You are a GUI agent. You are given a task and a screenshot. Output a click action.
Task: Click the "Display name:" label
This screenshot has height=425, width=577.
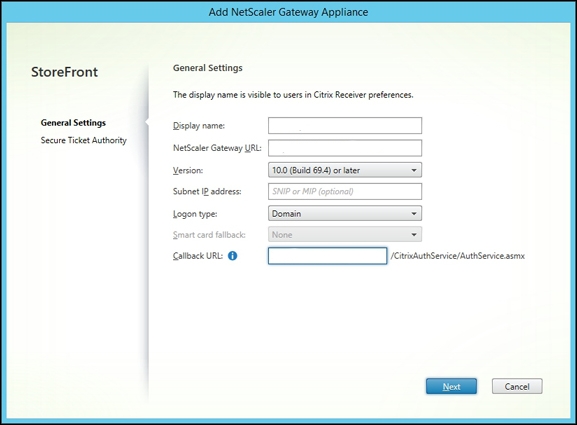pyautogui.click(x=199, y=126)
